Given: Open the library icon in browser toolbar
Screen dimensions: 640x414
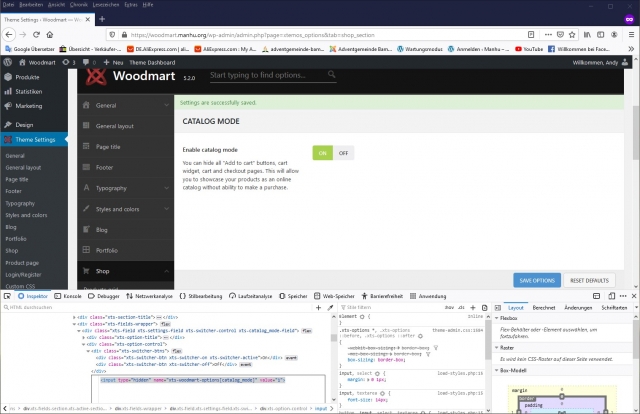Looking at the screenshot, I should coord(587,35).
